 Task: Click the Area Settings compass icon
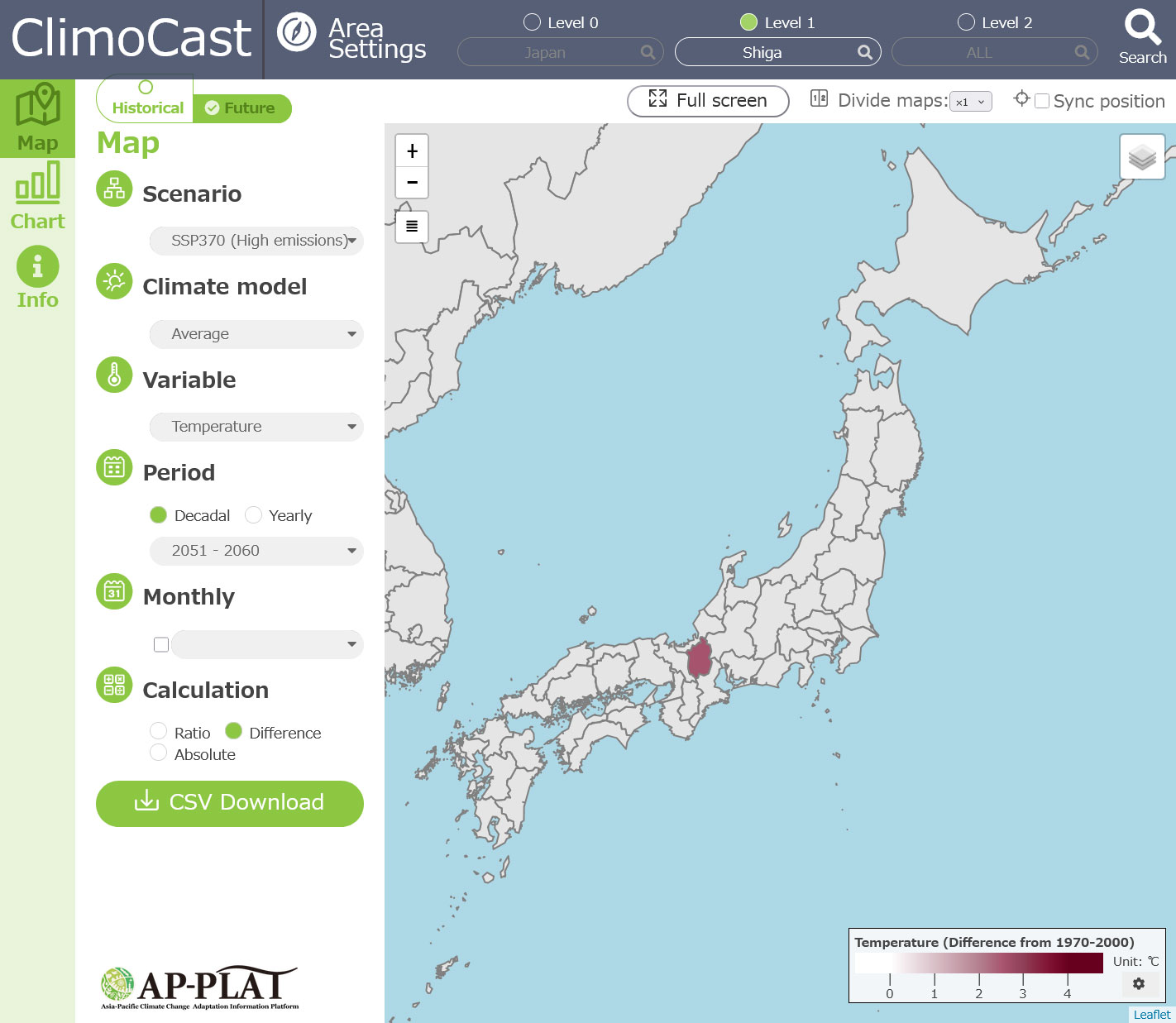click(x=296, y=32)
